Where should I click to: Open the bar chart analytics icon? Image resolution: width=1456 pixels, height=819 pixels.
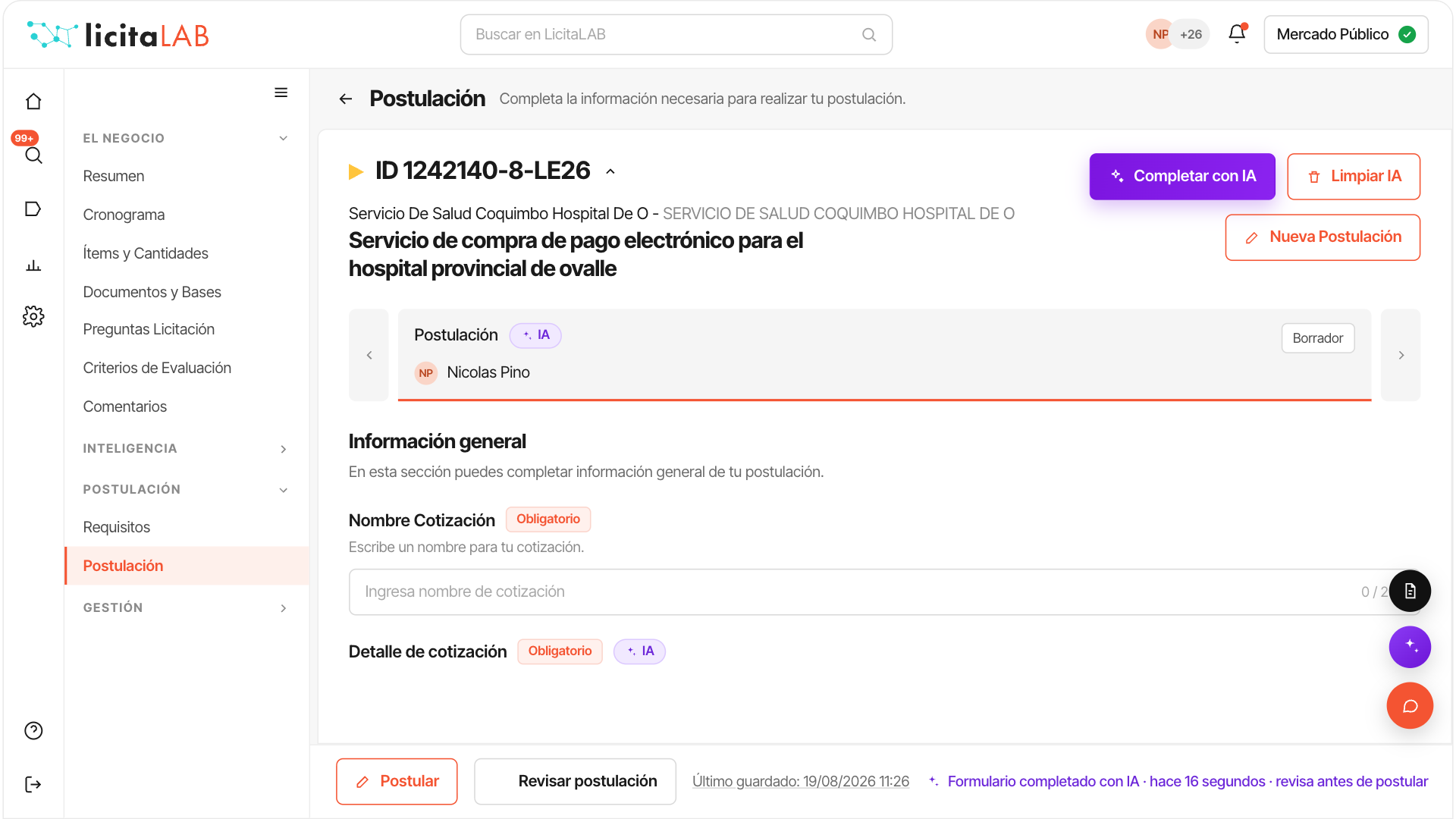[x=33, y=265]
